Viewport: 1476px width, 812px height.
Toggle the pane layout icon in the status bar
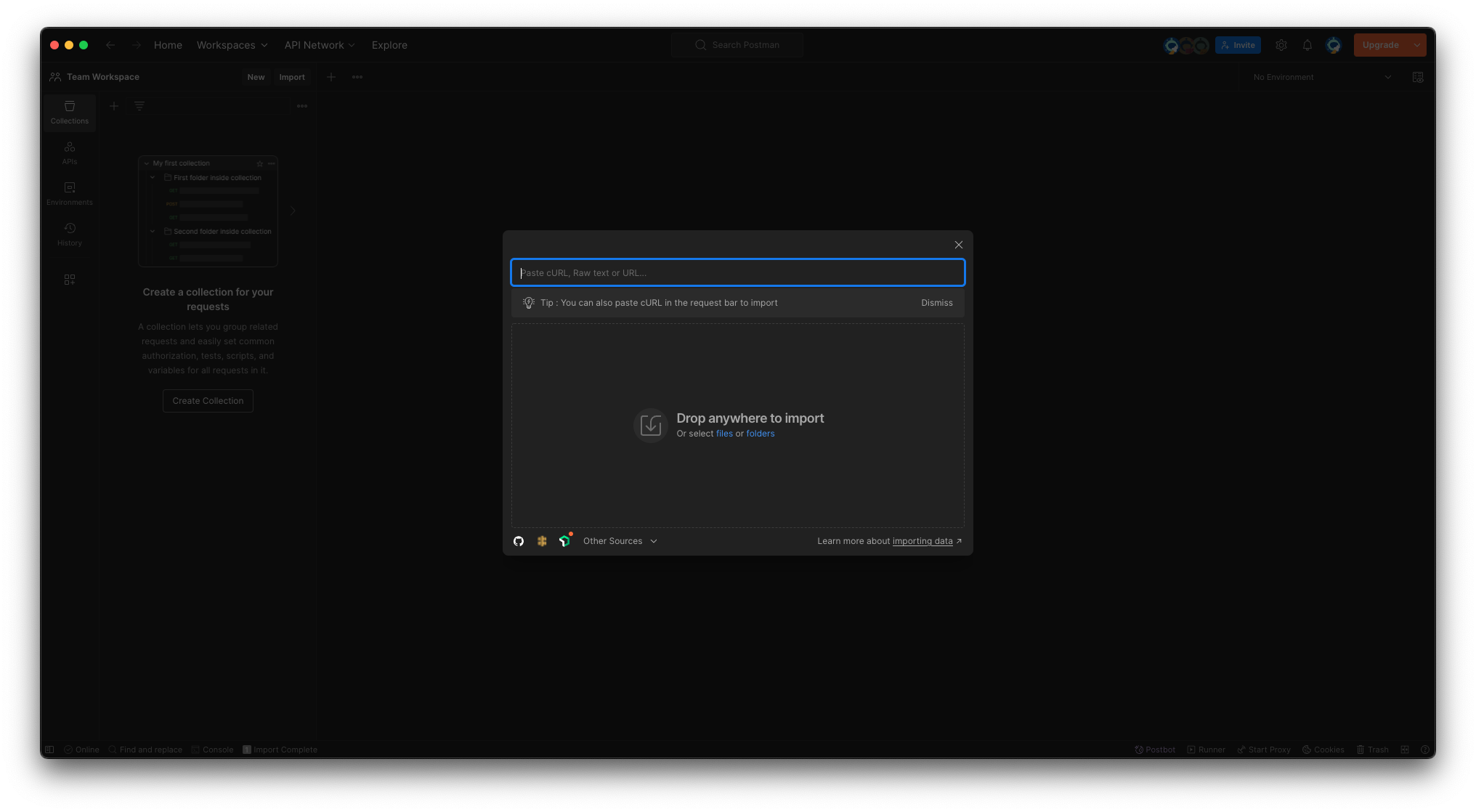[1405, 750]
